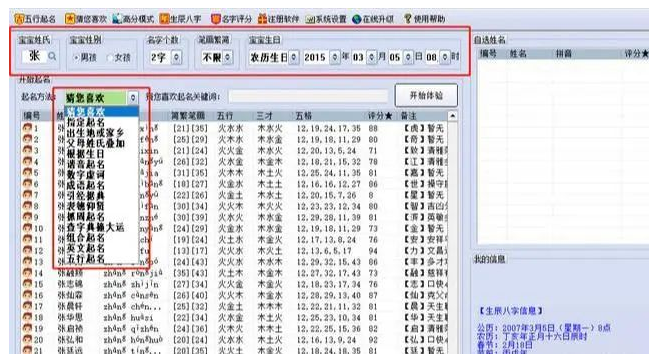The image size is (665, 363).
Task: Open the 生辰八字 toolbar icon
Action: [164, 19]
